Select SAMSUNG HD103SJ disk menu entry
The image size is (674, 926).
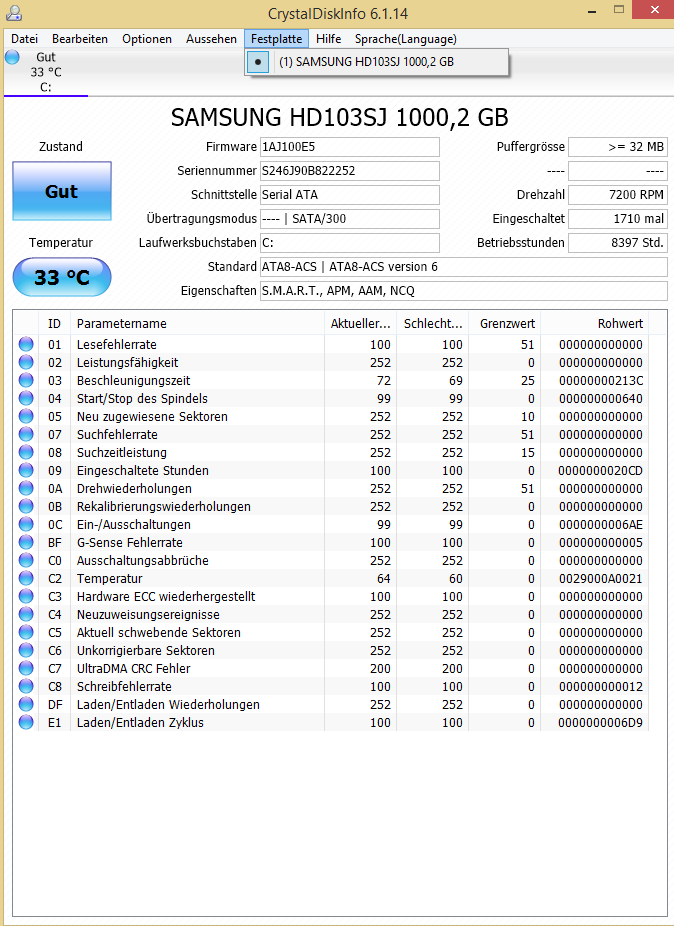click(x=376, y=62)
